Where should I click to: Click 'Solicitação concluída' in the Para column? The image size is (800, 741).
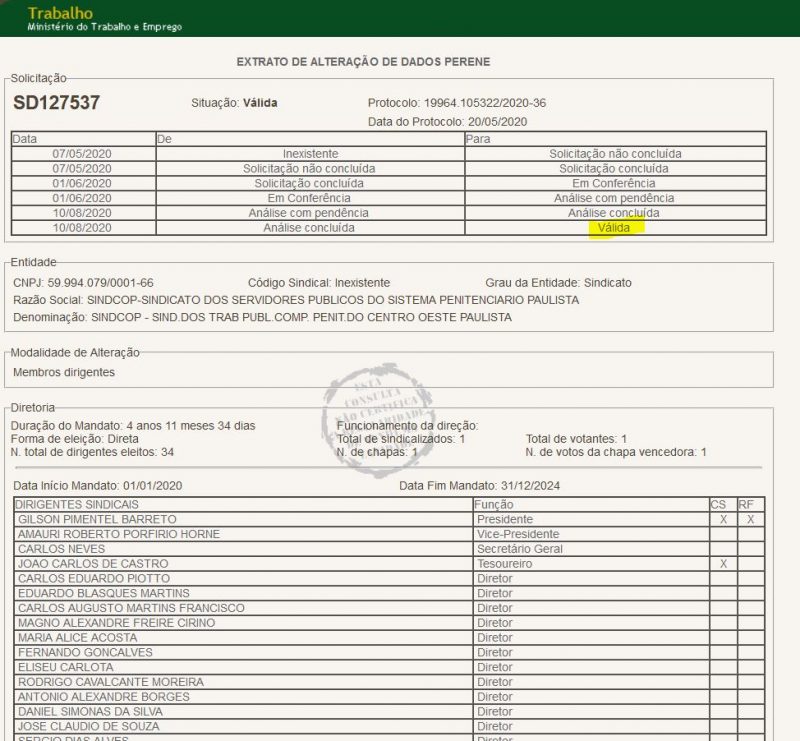[x=615, y=168]
